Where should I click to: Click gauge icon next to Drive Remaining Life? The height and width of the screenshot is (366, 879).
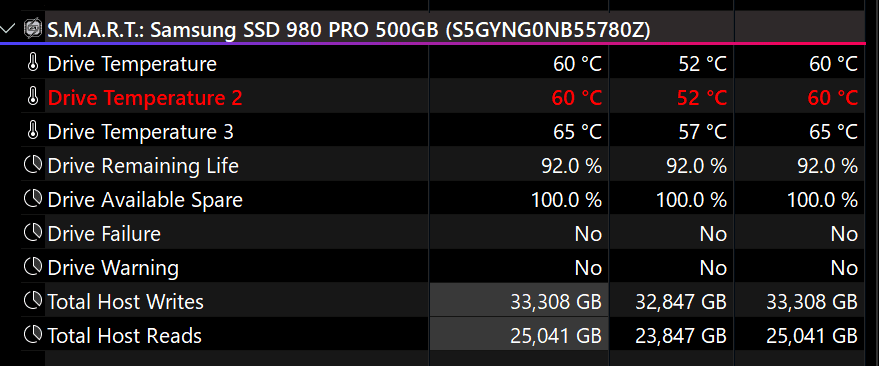pyautogui.click(x=33, y=165)
